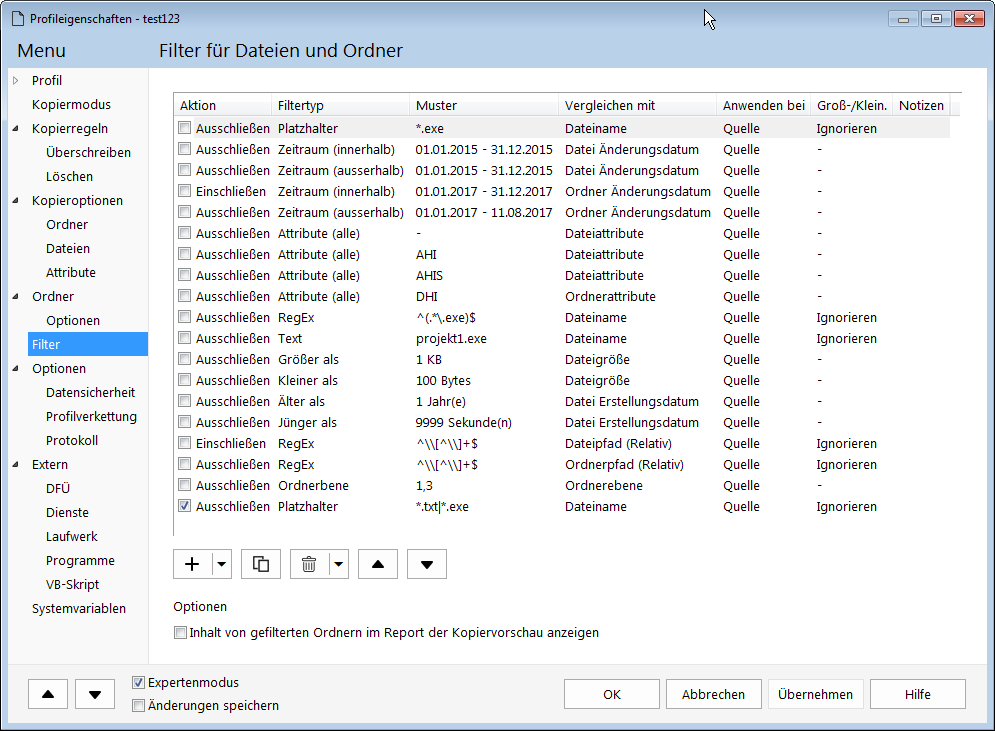
Task: Go to next page with bottom-left down arrow
Action: tap(95, 693)
